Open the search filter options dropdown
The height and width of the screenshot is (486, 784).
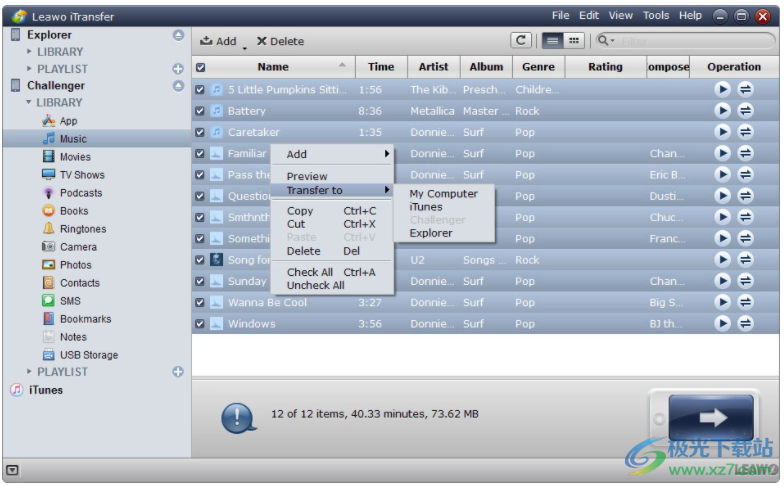pyautogui.click(x=606, y=40)
